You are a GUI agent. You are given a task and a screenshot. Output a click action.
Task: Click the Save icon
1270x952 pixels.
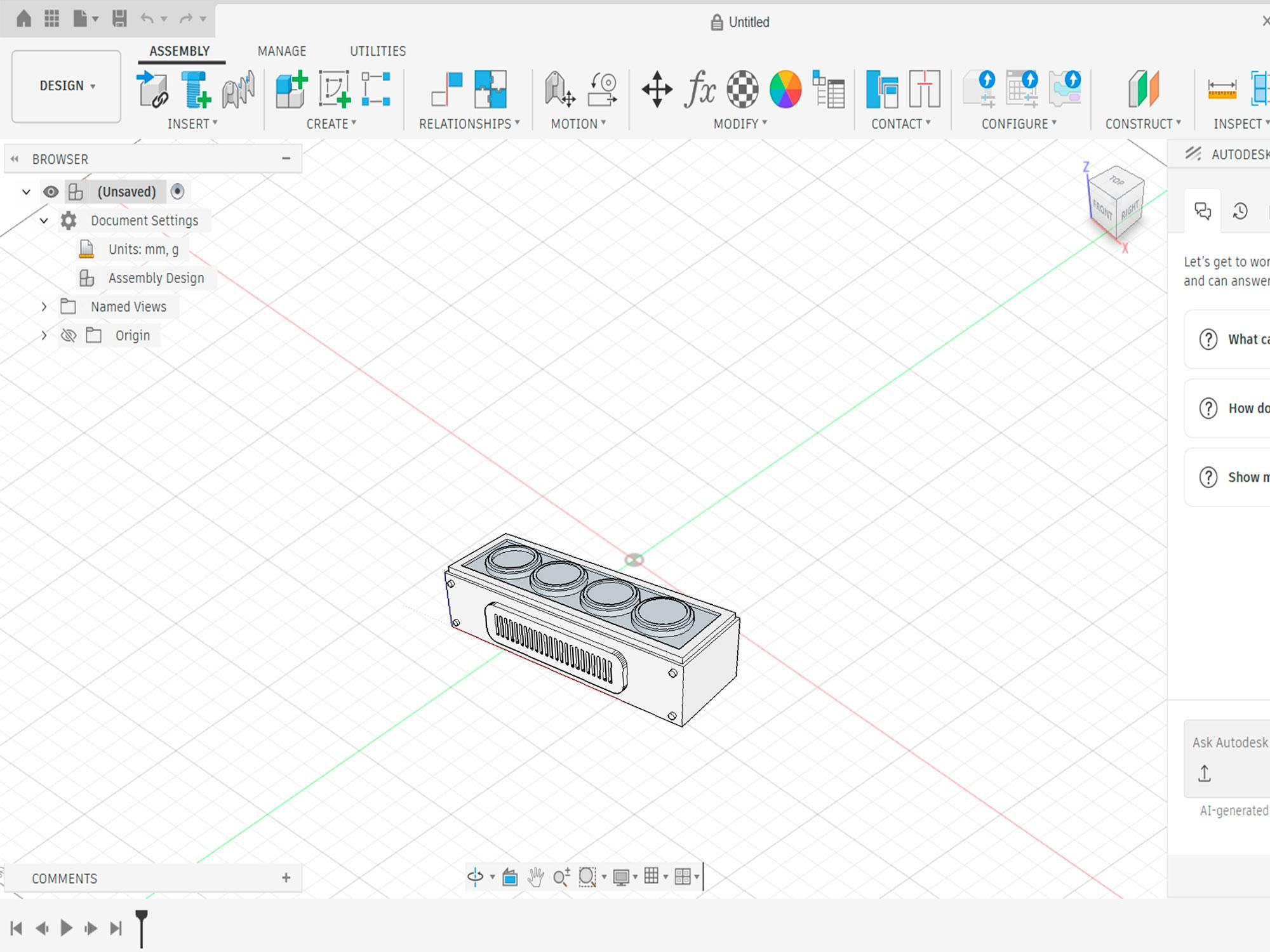pos(119,18)
